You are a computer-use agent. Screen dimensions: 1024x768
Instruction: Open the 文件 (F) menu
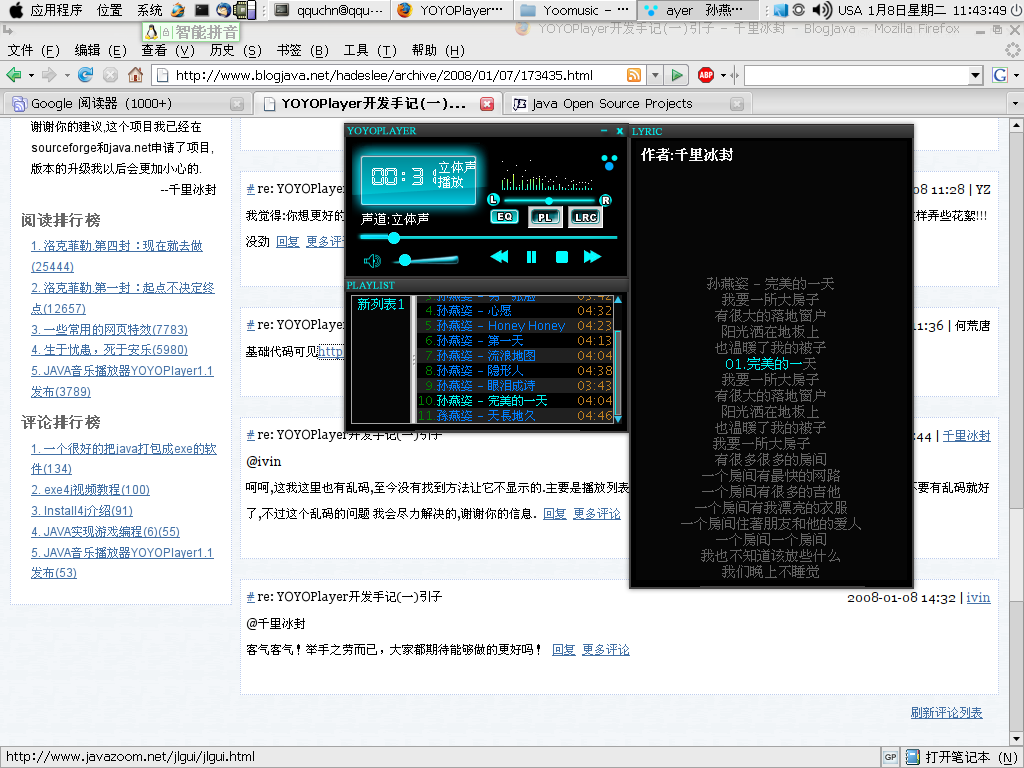33,50
